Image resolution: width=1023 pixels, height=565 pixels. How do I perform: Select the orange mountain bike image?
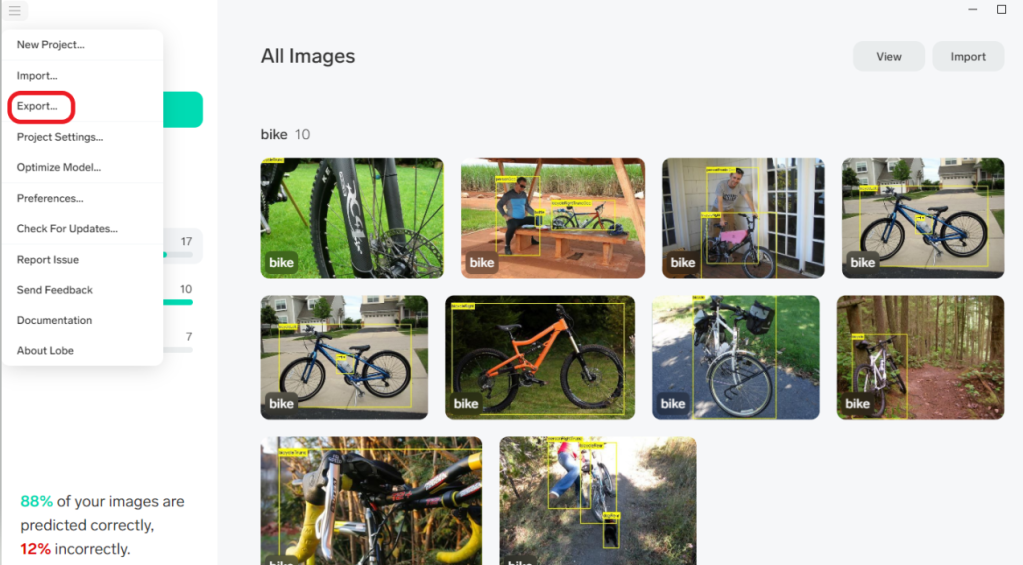[x=540, y=357]
